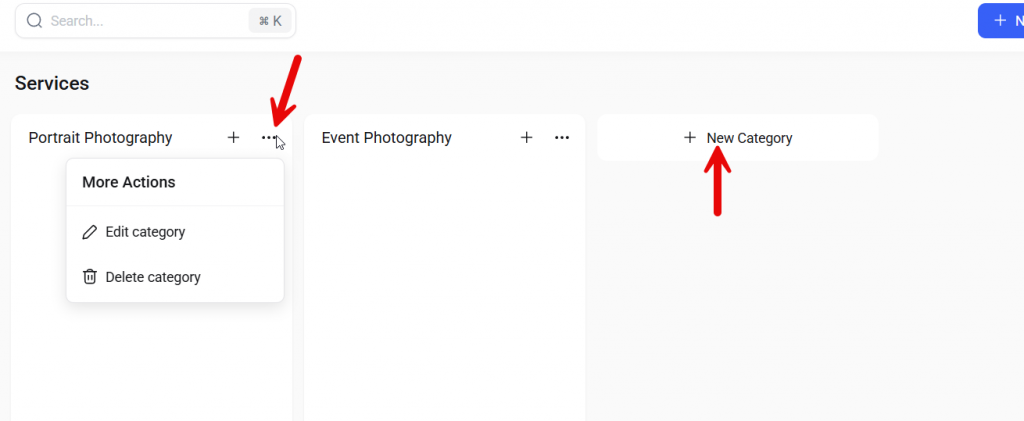Select the Portrait Photography category title
The width and height of the screenshot is (1024, 421).
point(100,138)
